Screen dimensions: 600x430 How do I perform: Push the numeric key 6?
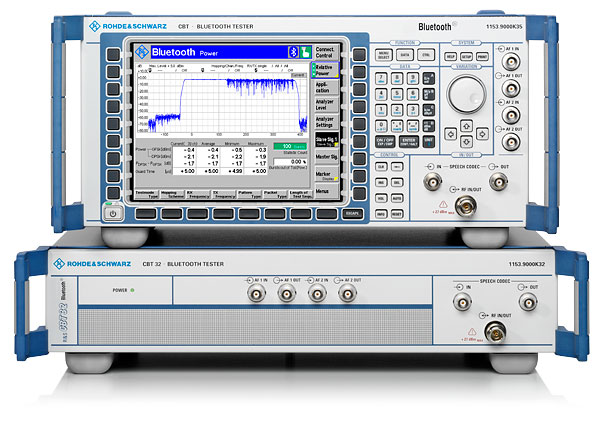[412, 94]
